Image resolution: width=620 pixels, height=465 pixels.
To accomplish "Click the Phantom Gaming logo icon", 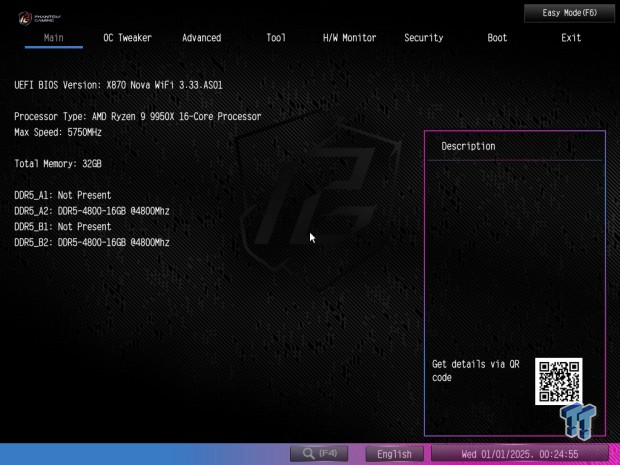I will coord(40,18).
